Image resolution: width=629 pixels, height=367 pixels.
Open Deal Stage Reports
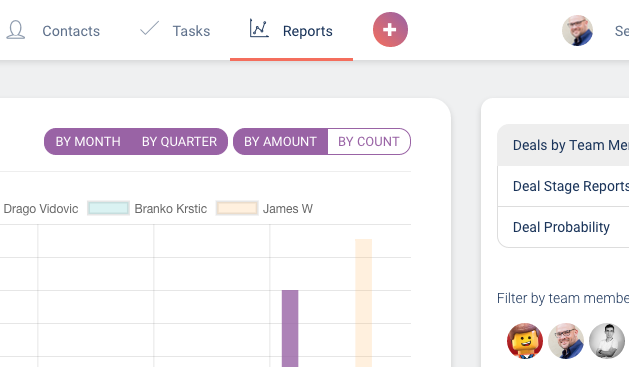click(563, 186)
